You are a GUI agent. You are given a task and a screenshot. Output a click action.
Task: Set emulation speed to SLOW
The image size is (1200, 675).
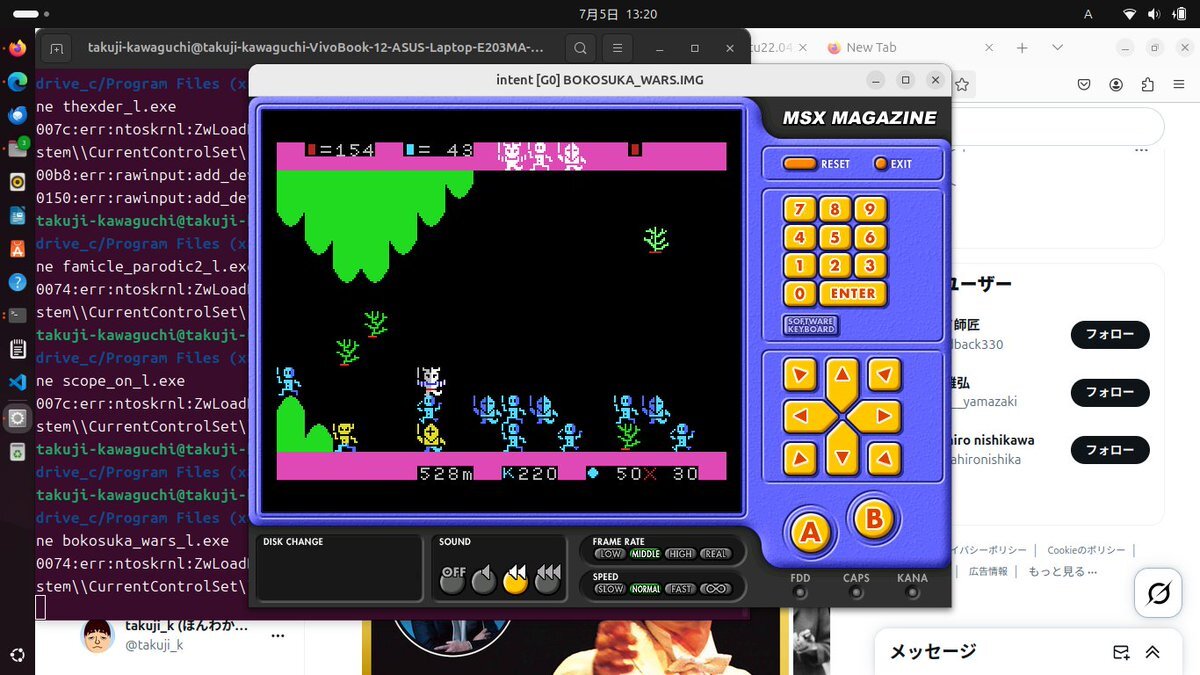(x=610, y=589)
